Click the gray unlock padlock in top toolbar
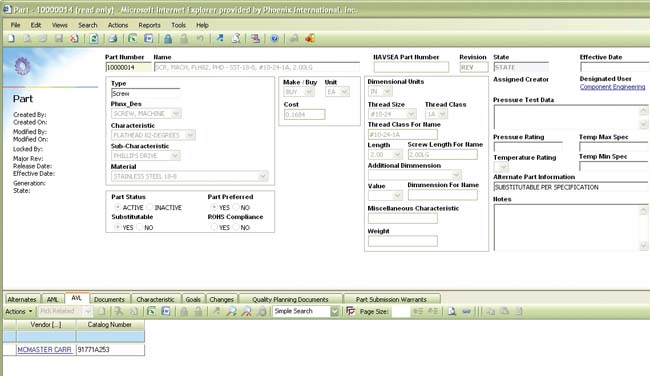Viewport: 650px width, 376px height. (x=184, y=39)
